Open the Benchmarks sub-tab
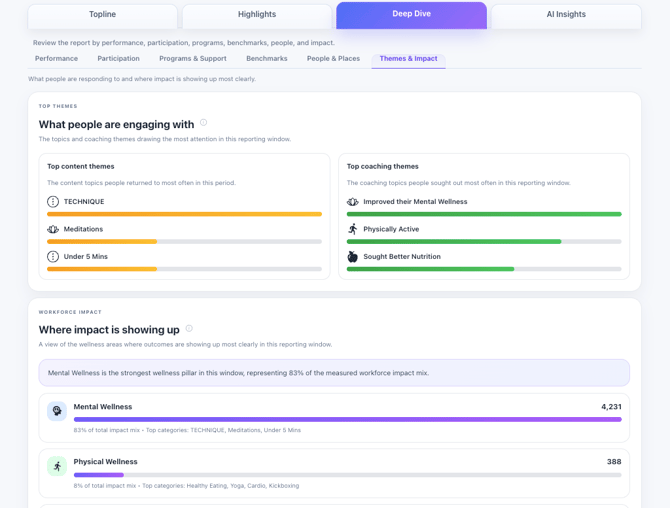 (x=267, y=59)
